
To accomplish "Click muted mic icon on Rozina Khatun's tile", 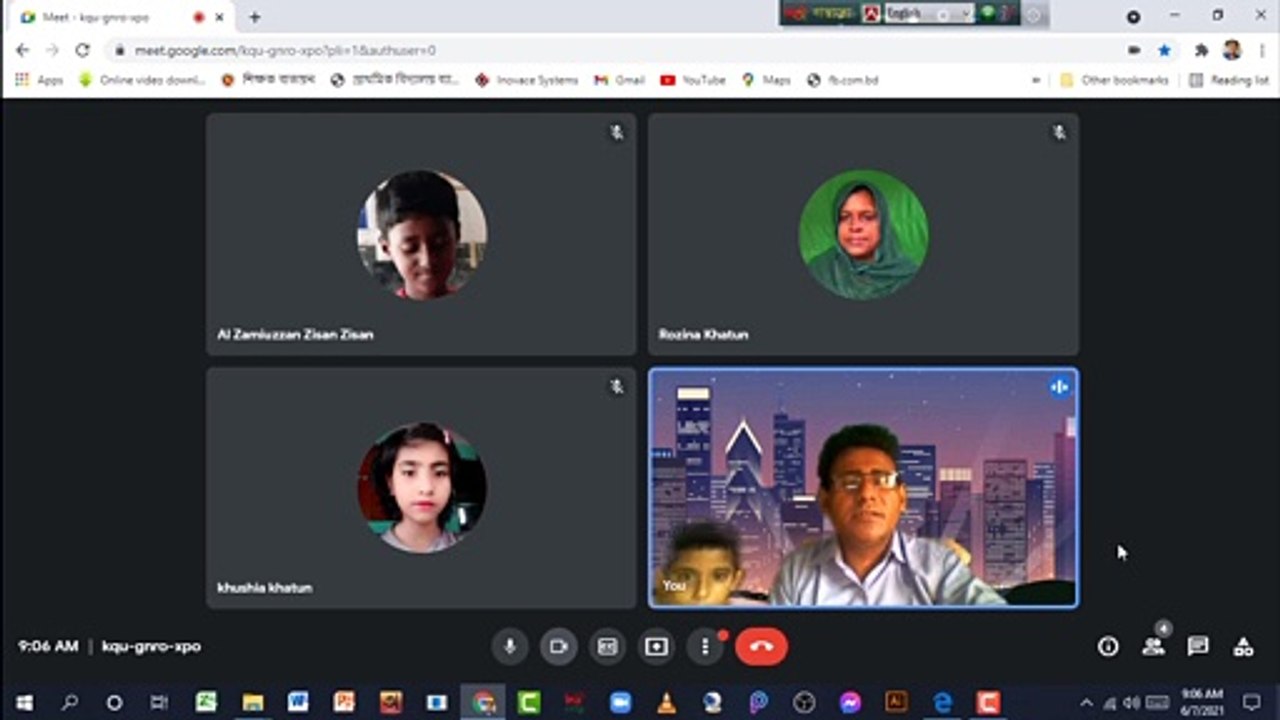I will [x=1059, y=132].
